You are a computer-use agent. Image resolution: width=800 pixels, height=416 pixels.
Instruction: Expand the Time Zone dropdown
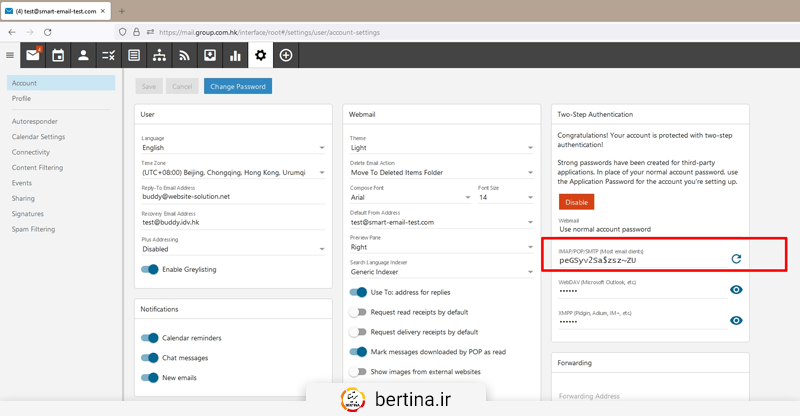click(233, 173)
